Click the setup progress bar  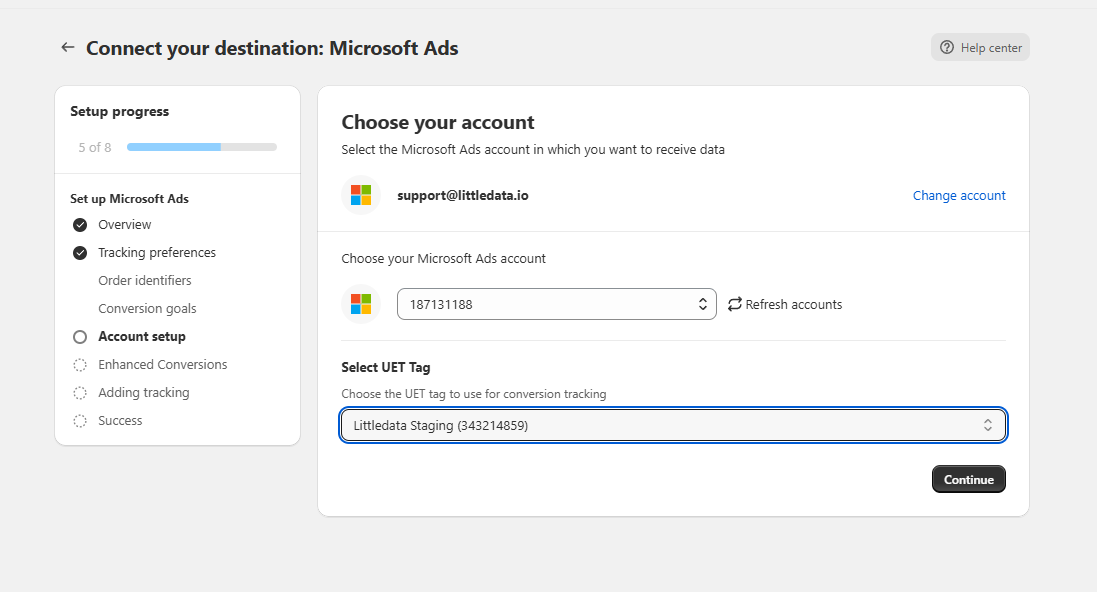[201, 147]
